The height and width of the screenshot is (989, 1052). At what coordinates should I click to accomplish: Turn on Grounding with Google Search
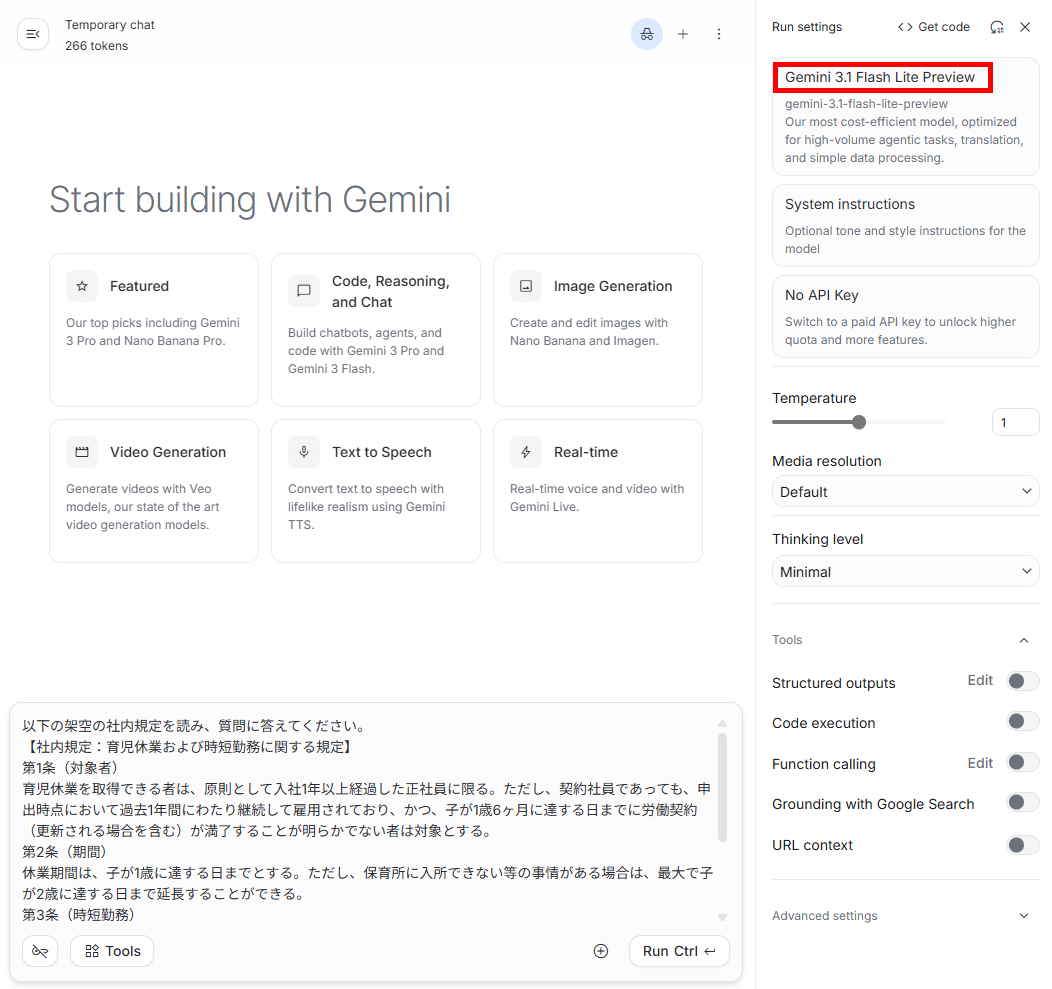[x=1022, y=803]
